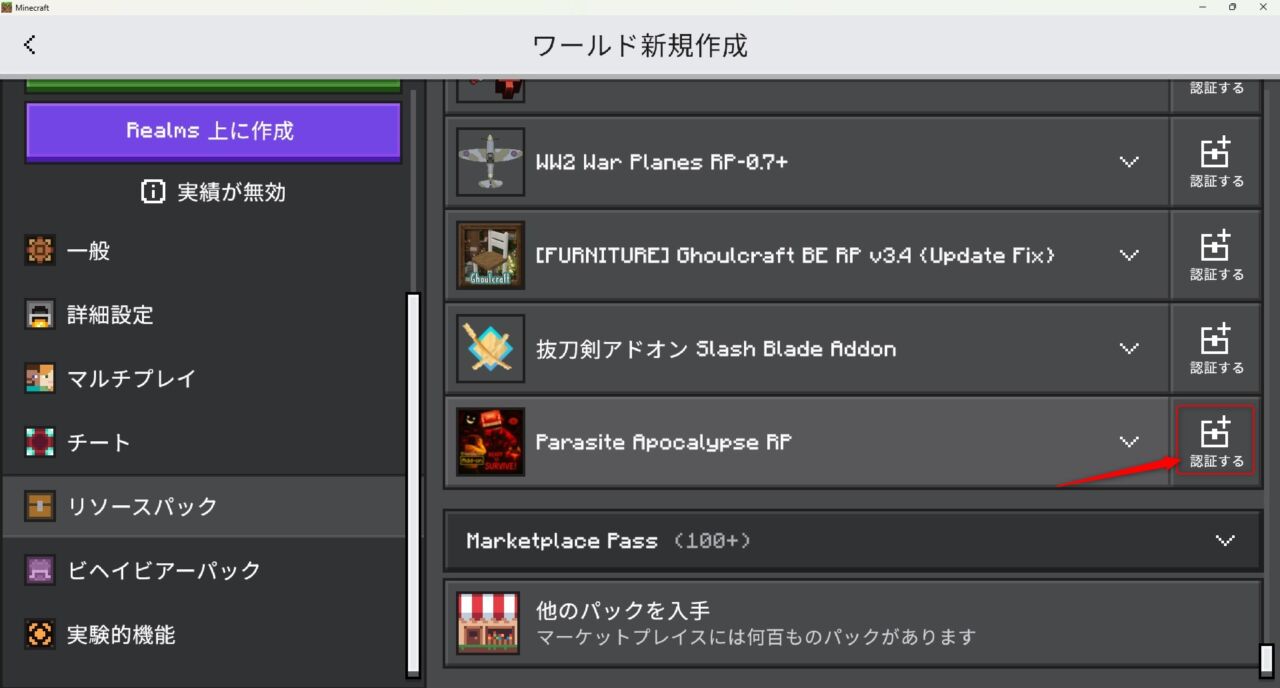Click the ワールド新規作成 title text

pos(640,45)
